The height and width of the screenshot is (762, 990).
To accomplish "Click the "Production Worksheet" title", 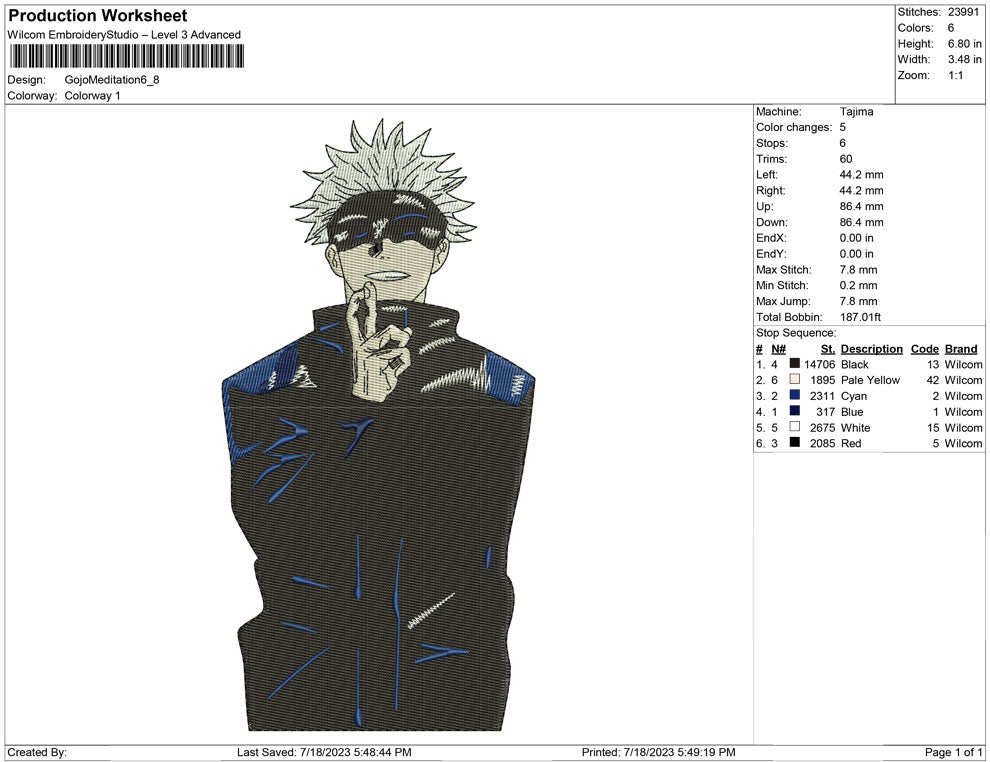I will pos(98,16).
